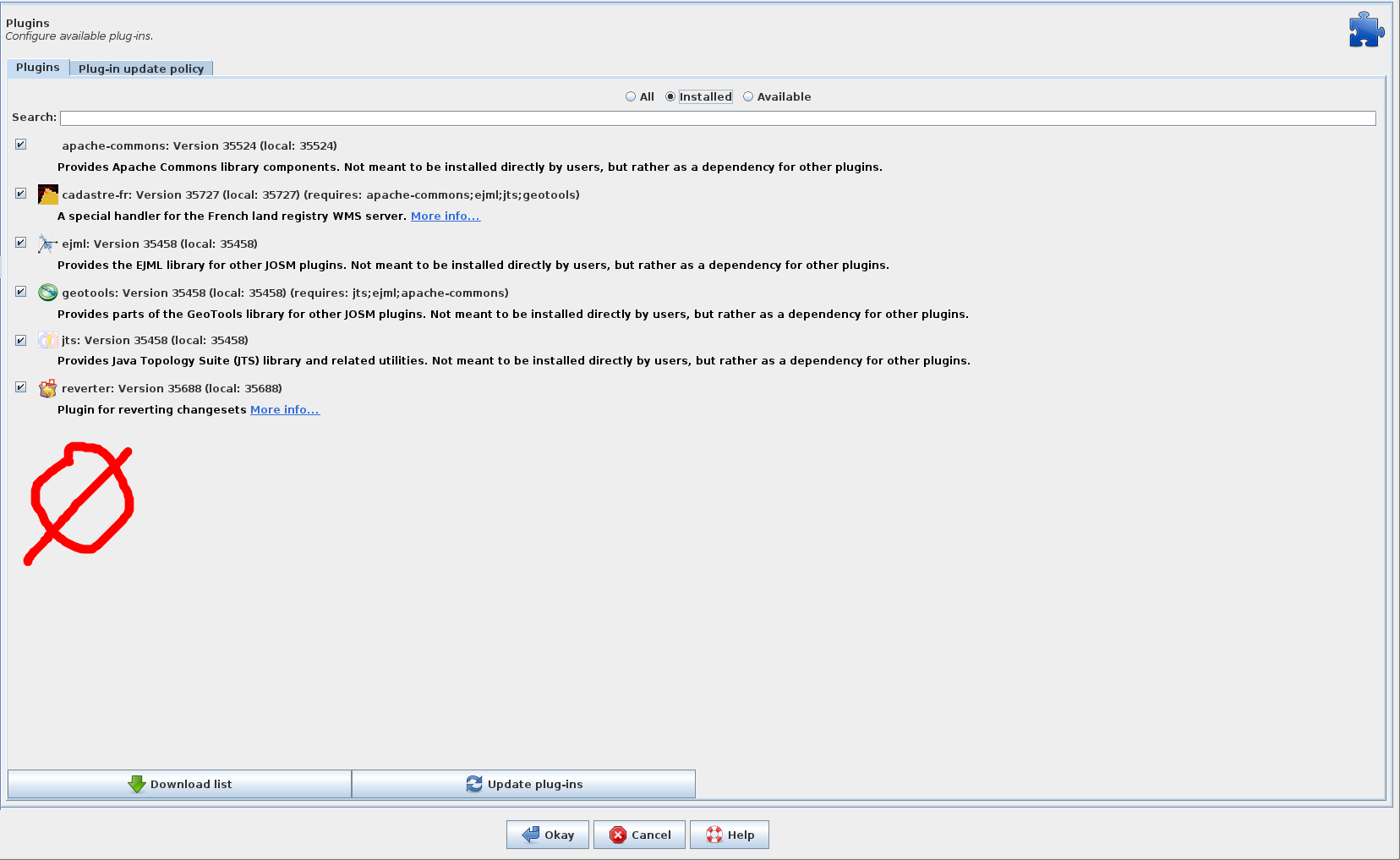Choose the Installed filter option

pyautogui.click(x=670, y=97)
